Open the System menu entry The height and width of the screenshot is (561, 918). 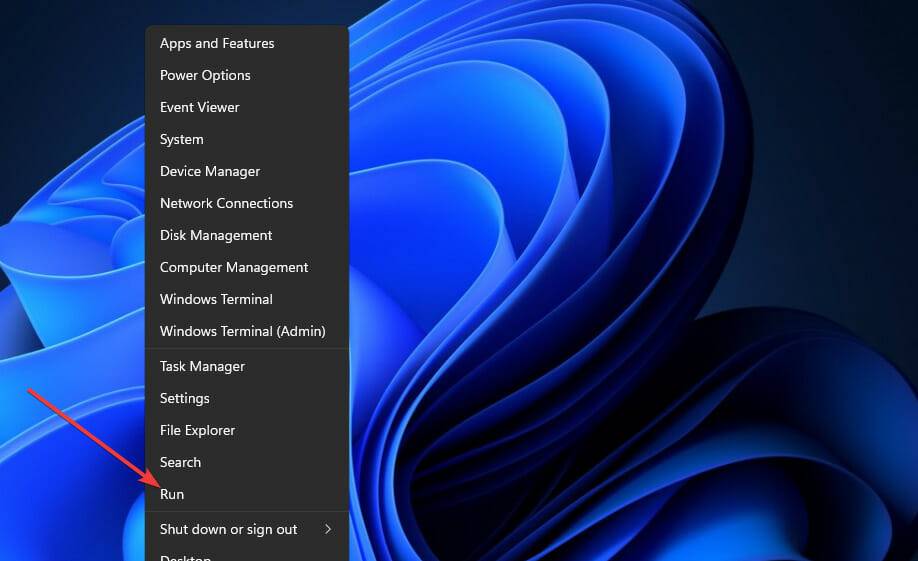tap(182, 139)
